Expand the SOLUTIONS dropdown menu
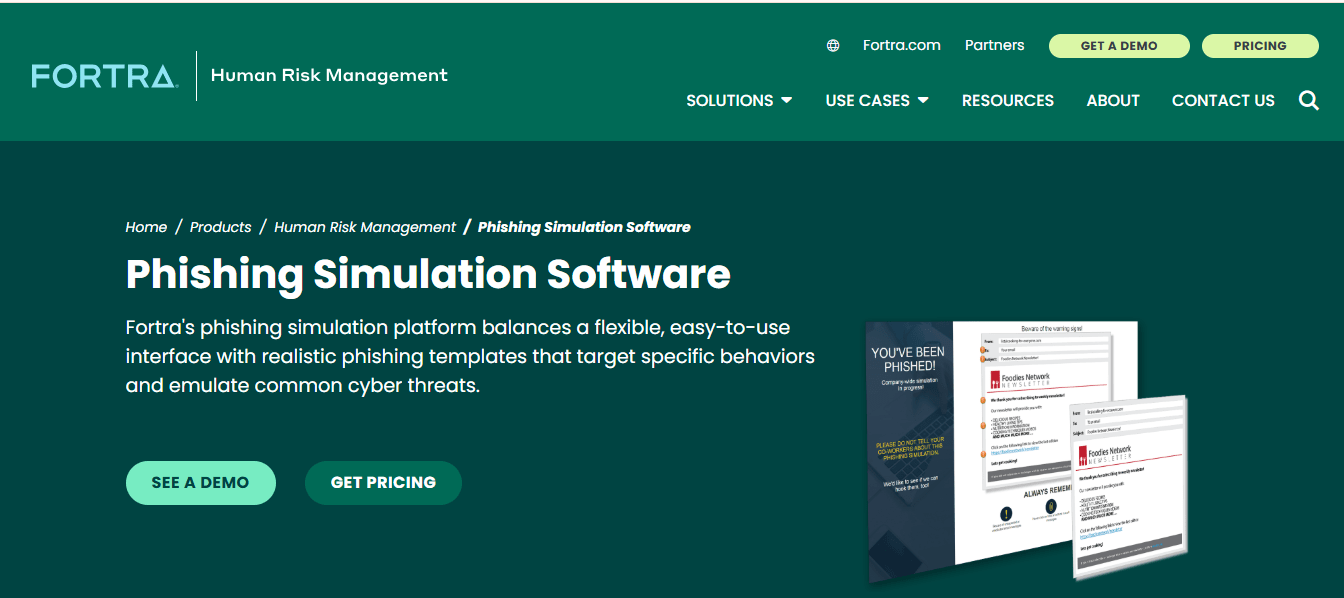Image resolution: width=1344 pixels, height=598 pixels. click(739, 101)
